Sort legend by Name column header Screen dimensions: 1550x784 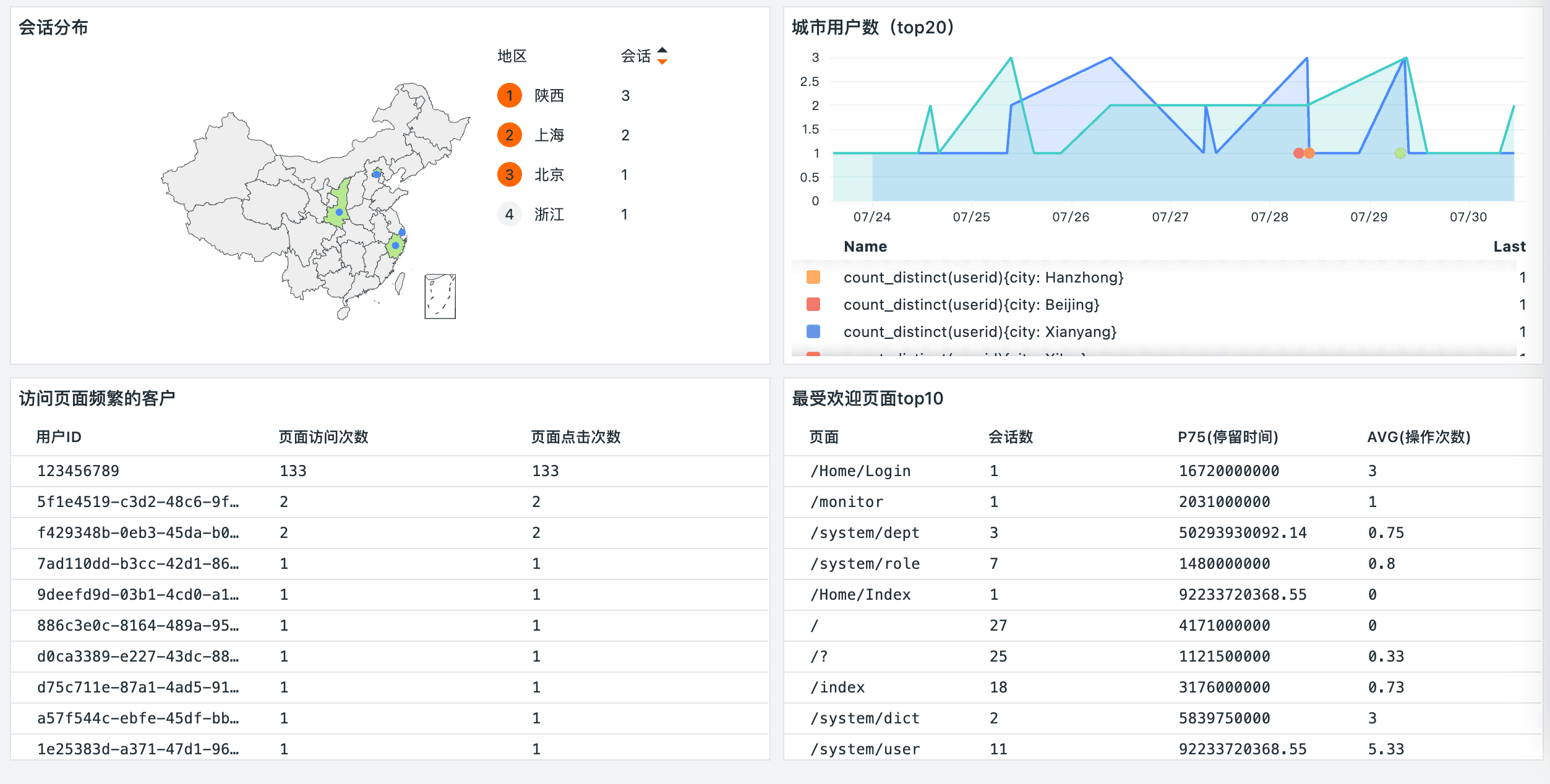(x=865, y=247)
